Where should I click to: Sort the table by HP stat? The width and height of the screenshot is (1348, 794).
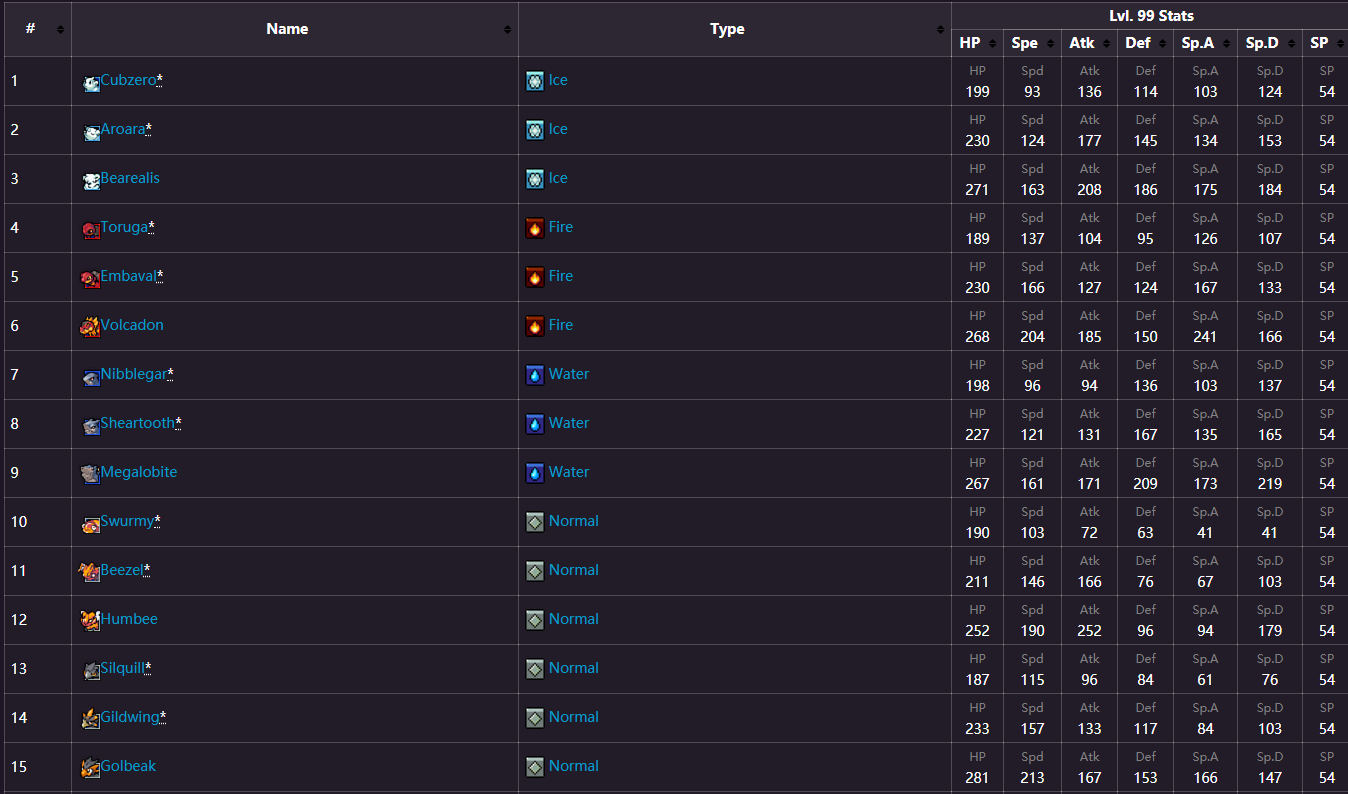(978, 43)
